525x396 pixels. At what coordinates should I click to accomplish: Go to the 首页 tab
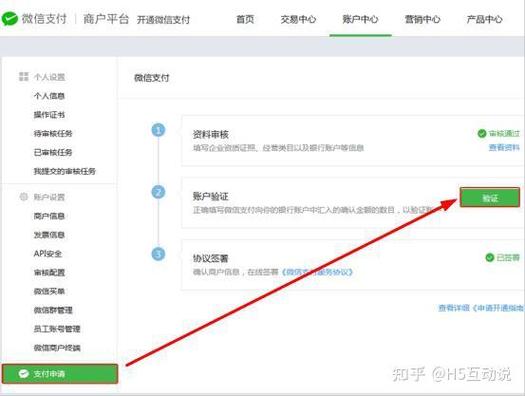[245, 19]
